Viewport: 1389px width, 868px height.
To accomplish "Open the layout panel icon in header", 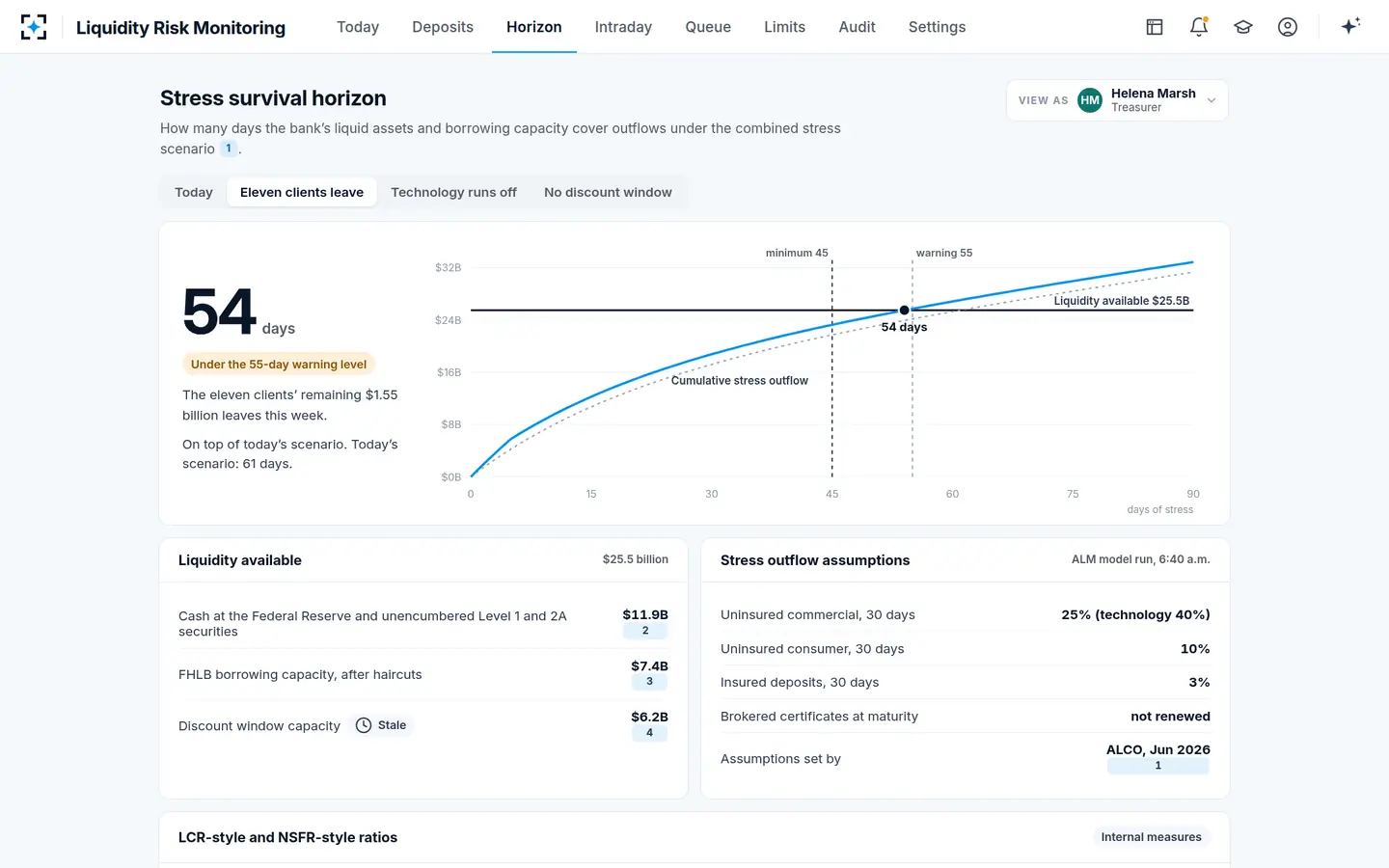I will (x=1155, y=27).
